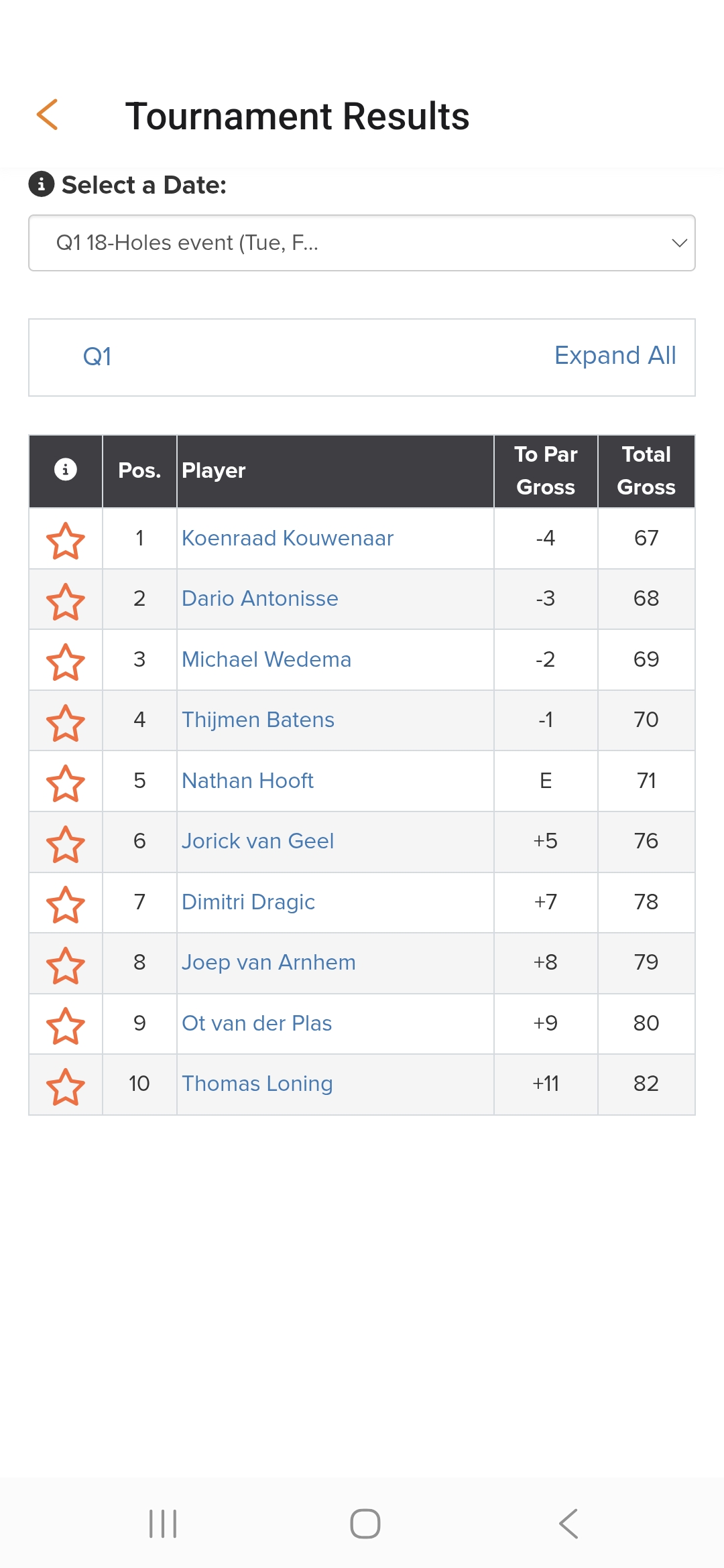Screen dimensions: 724x1568
Task: Expand All rounds in results
Action: pyautogui.click(x=615, y=356)
